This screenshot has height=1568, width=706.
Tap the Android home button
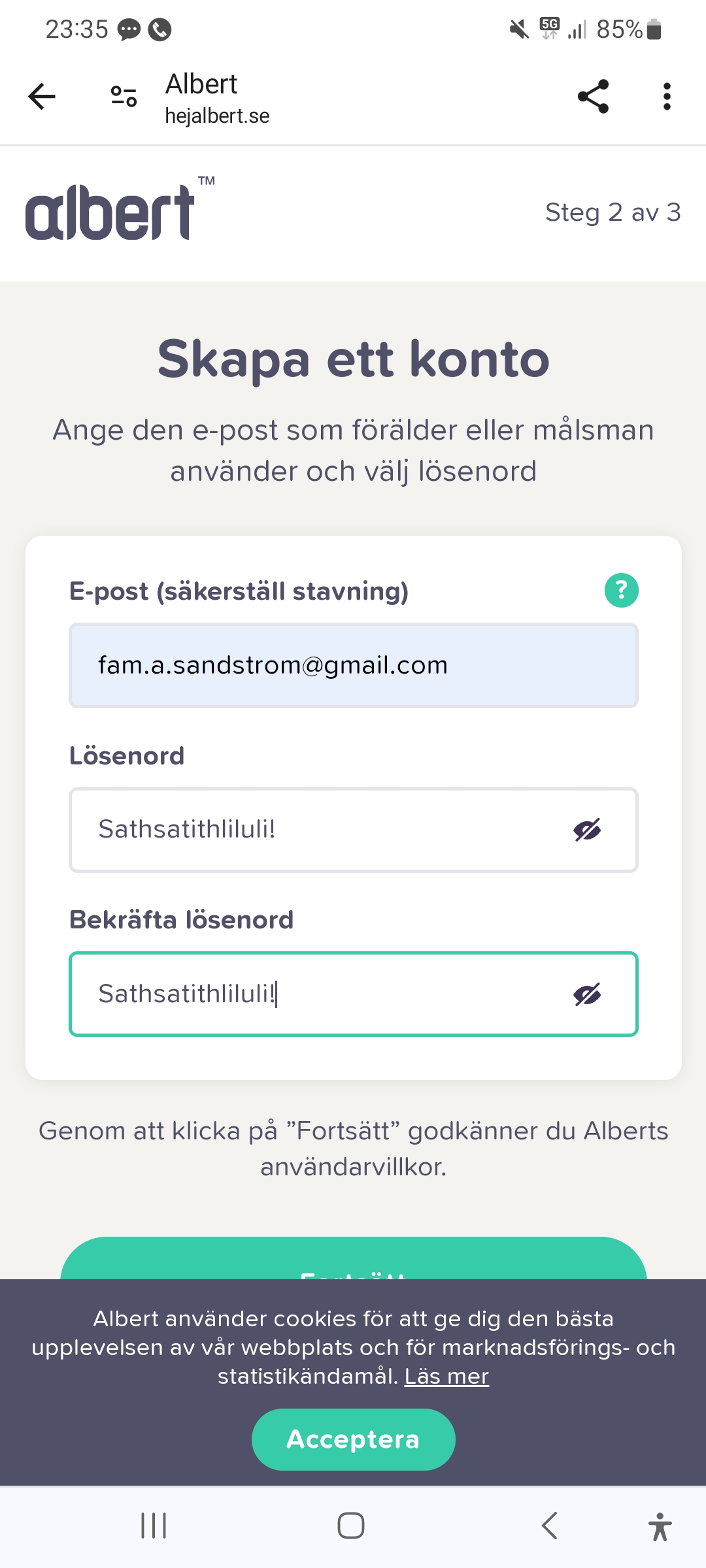[x=351, y=1526]
